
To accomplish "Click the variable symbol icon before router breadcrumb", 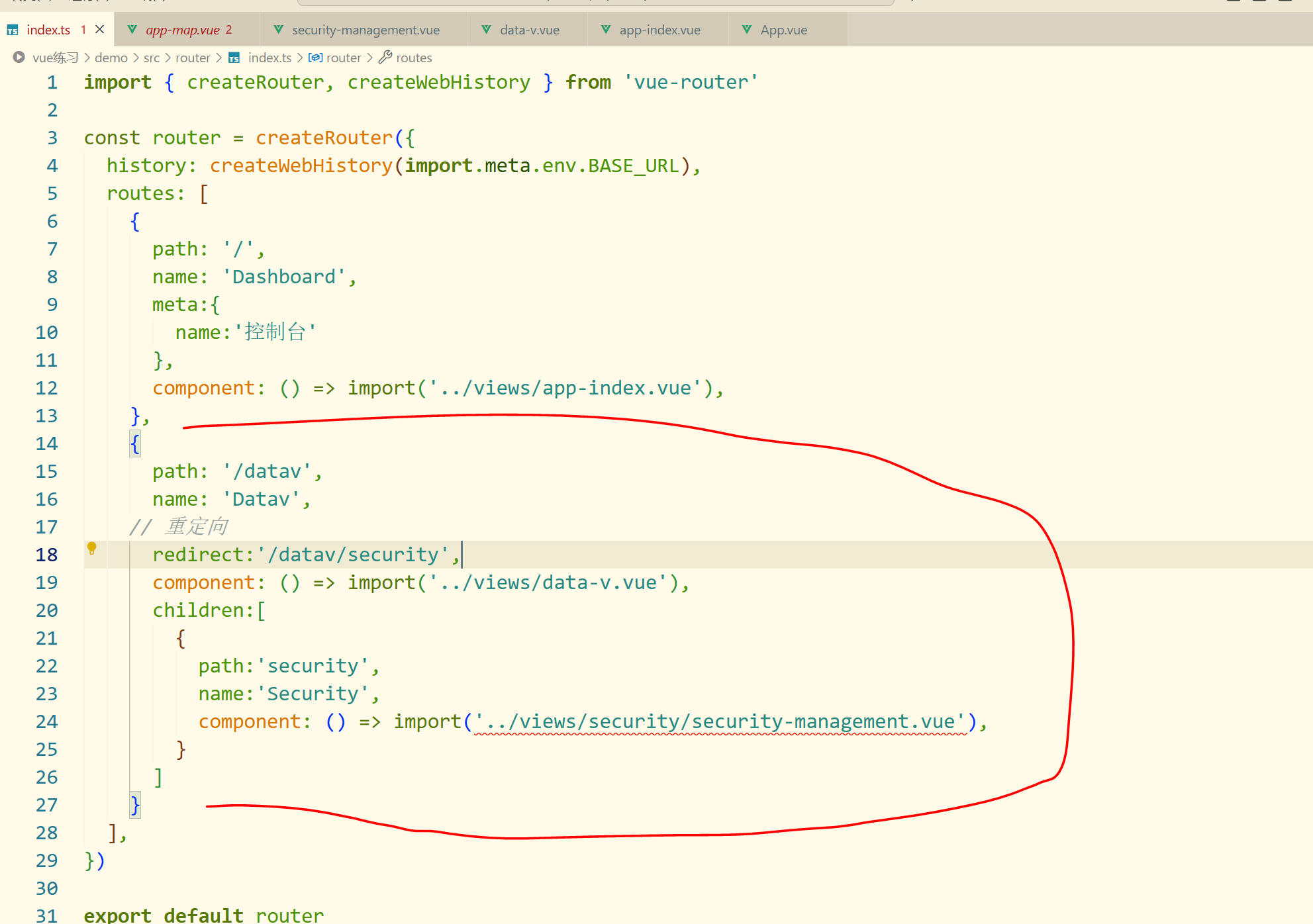I will [316, 58].
